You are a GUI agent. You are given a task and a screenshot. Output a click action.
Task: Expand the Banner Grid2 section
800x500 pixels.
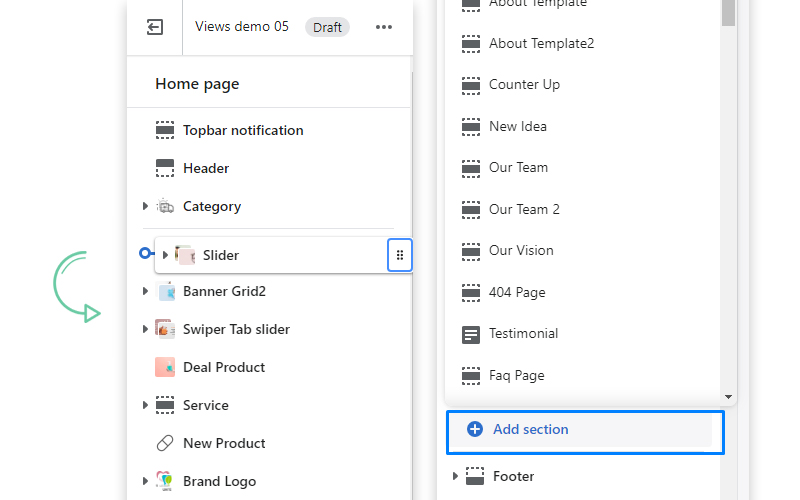[146, 291]
